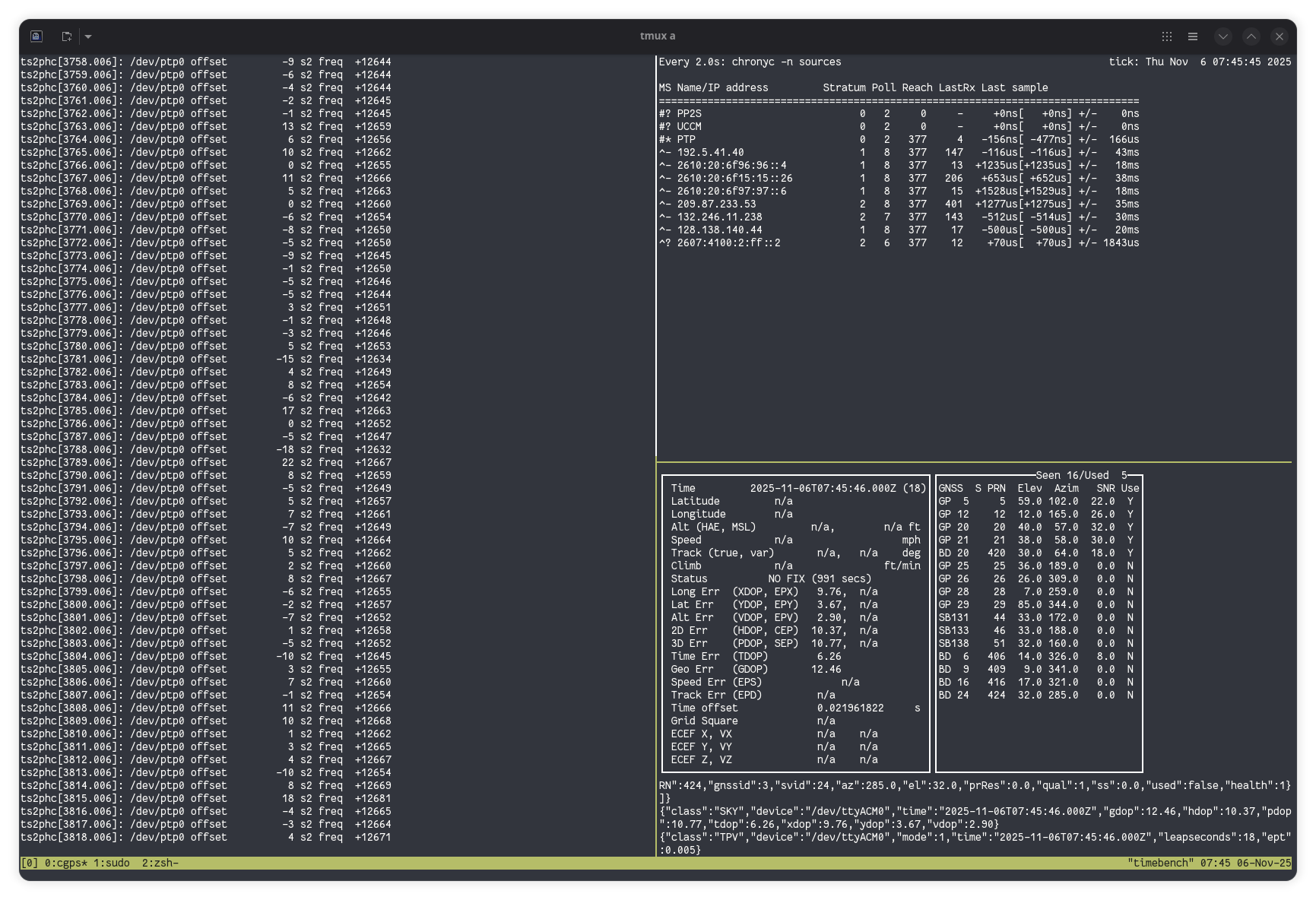The height and width of the screenshot is (900, 1316).
Task: Click the "tmux a" window title
Action: pyautogui.click(x=658, y=36)
